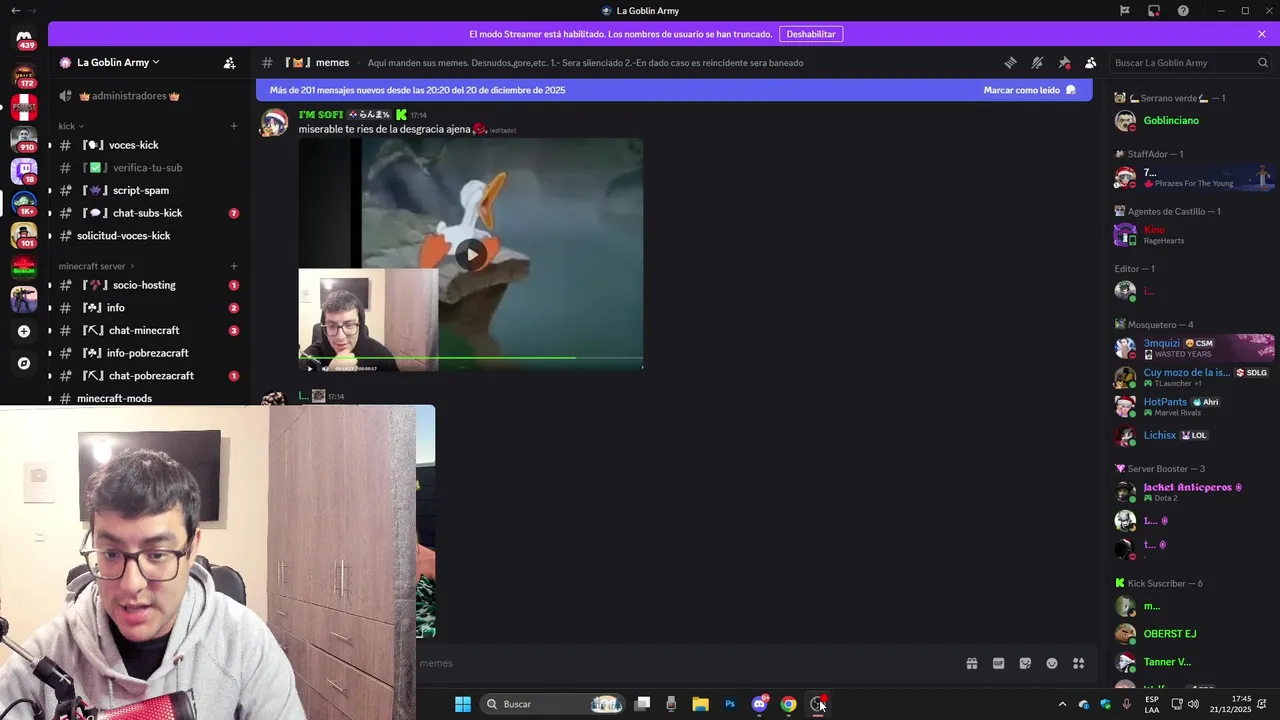Open the emoji picker
The image size is (1280, 720).
coord(1052,663)
